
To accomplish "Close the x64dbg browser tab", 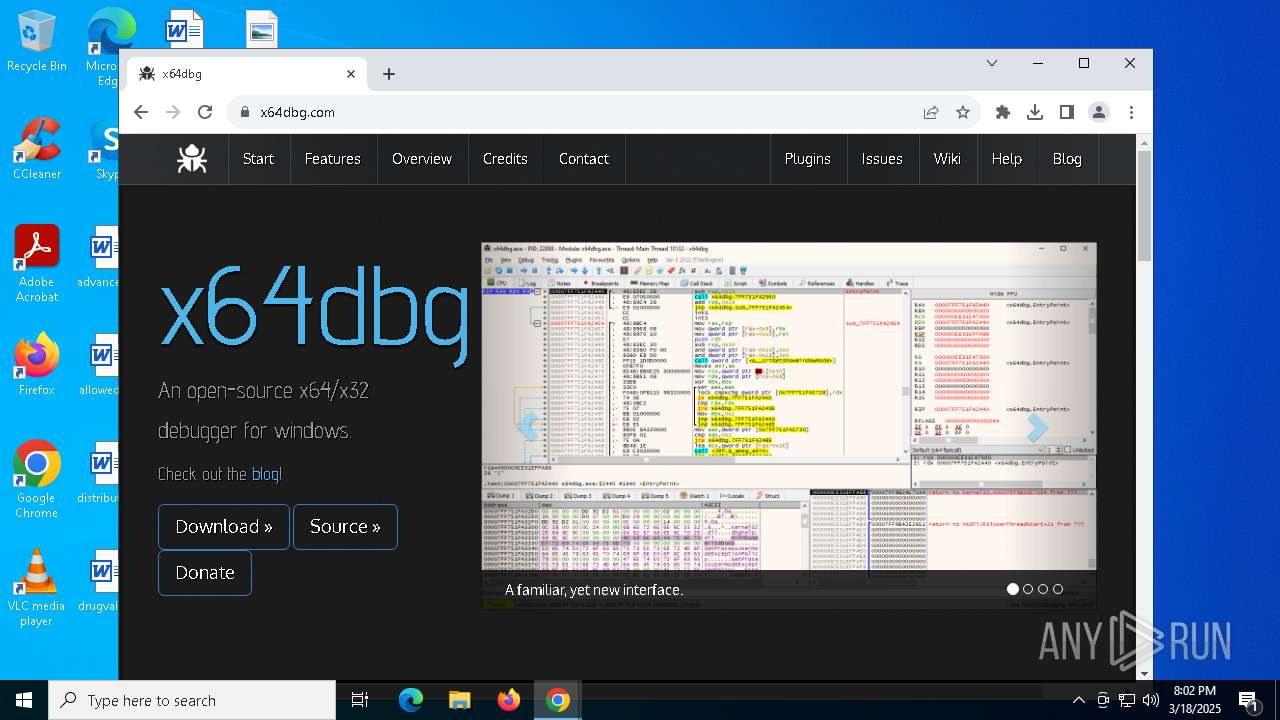I will (x=351, y=74).
